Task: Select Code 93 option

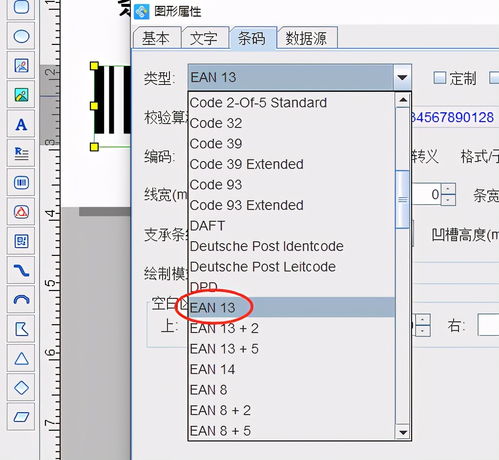Action: pos(292,185)
